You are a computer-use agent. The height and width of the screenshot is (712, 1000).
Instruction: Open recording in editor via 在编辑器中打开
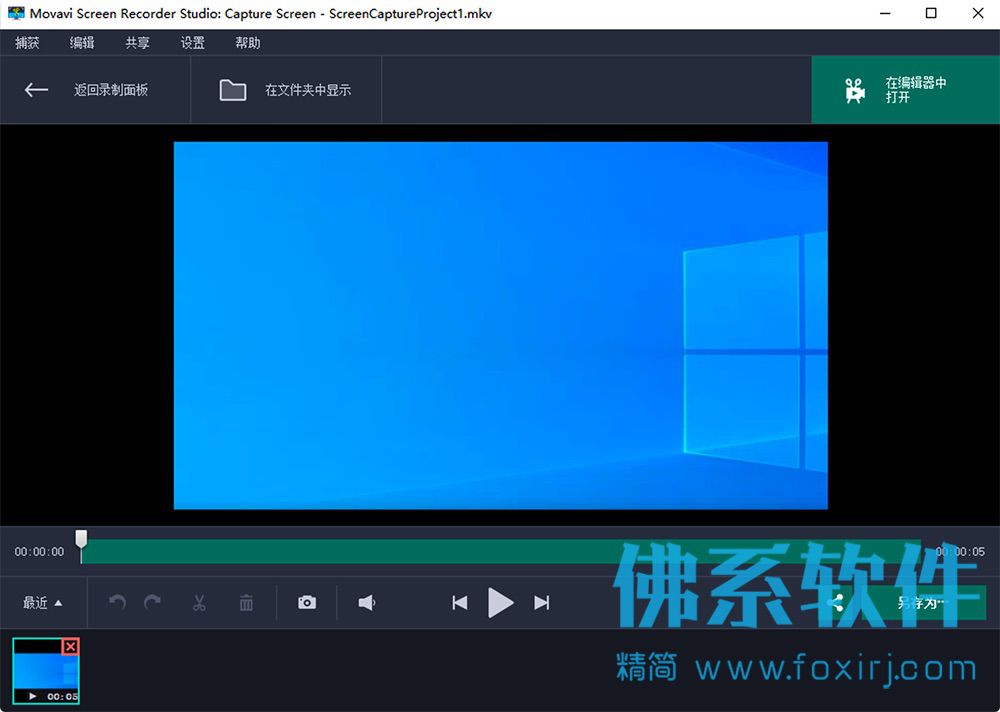(x=906, y=90)
